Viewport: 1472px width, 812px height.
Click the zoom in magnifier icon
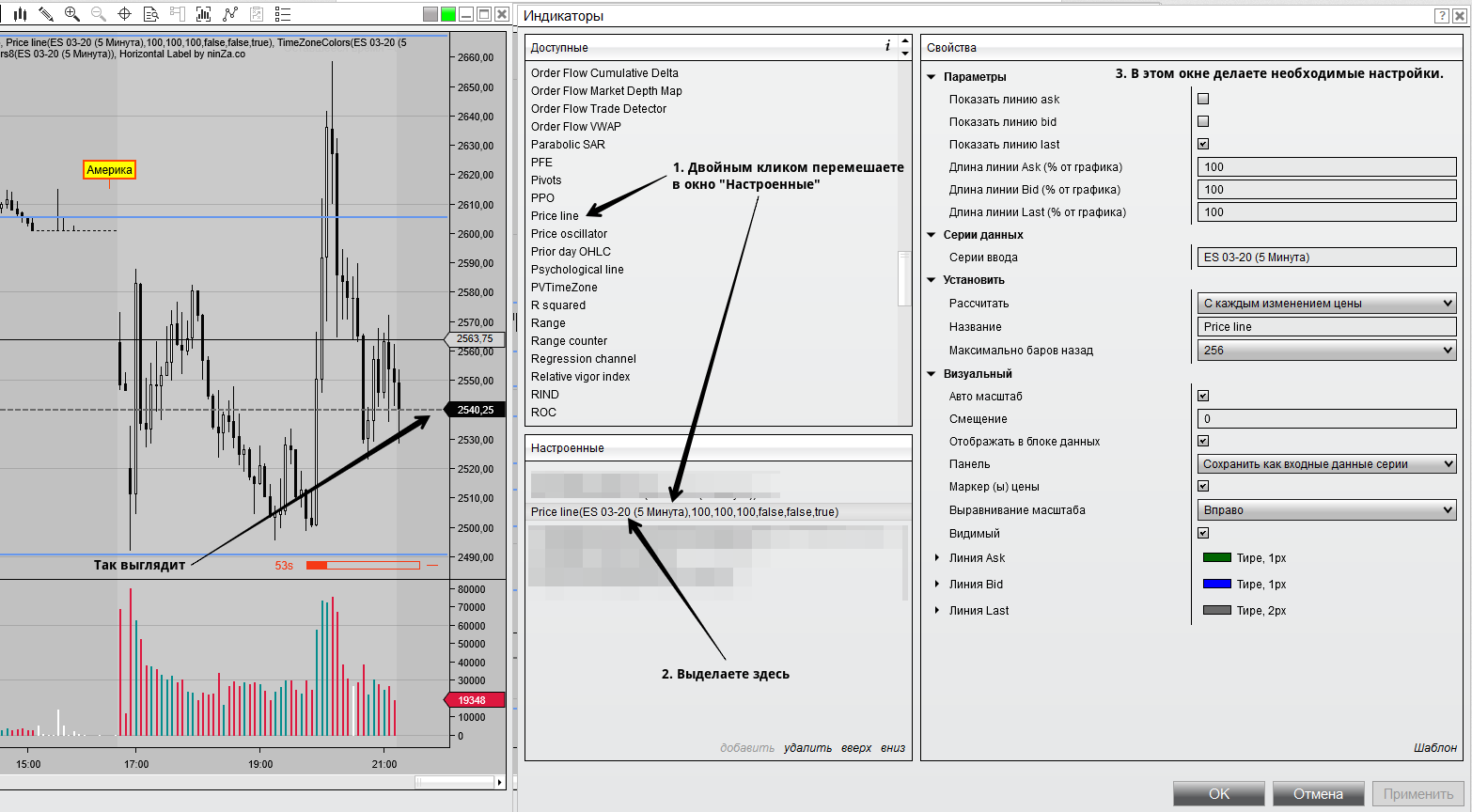[72, 14]
